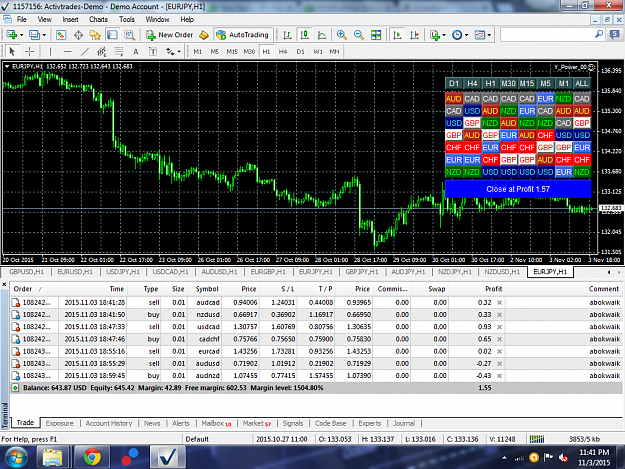This screenshot has width=625, height=469.
Task: Select the crosshair tool
Action: tap(29, 51)
